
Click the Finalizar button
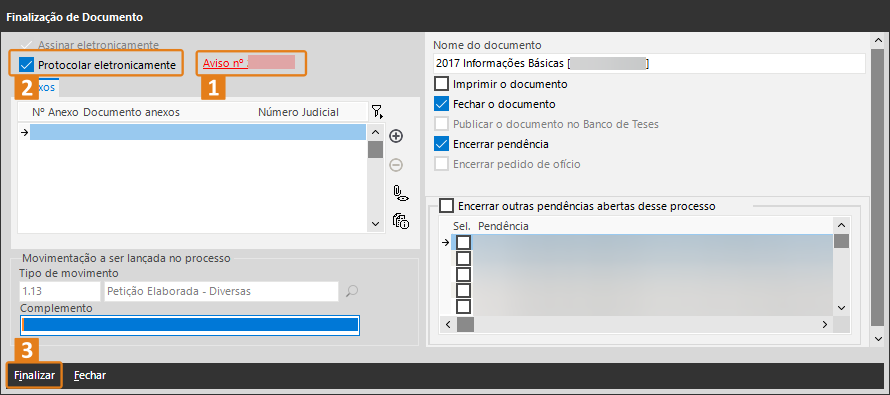pyautogui.click(x=35, y=375)
